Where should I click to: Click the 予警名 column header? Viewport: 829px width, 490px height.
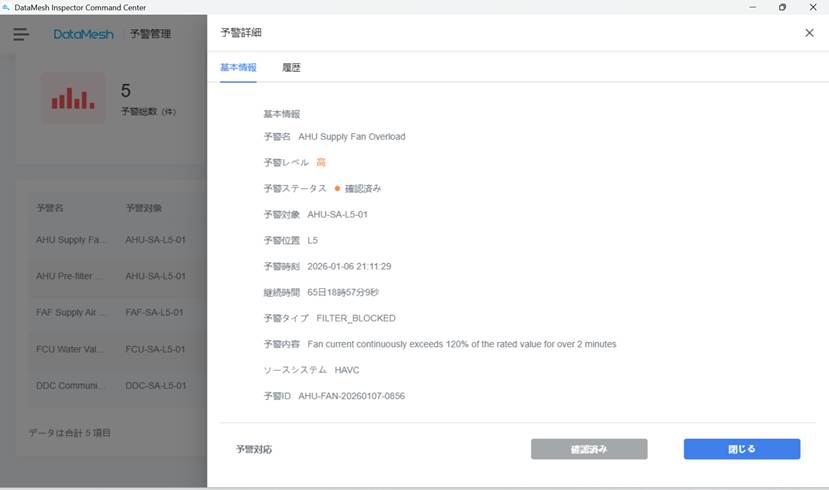tap(50, 208)
